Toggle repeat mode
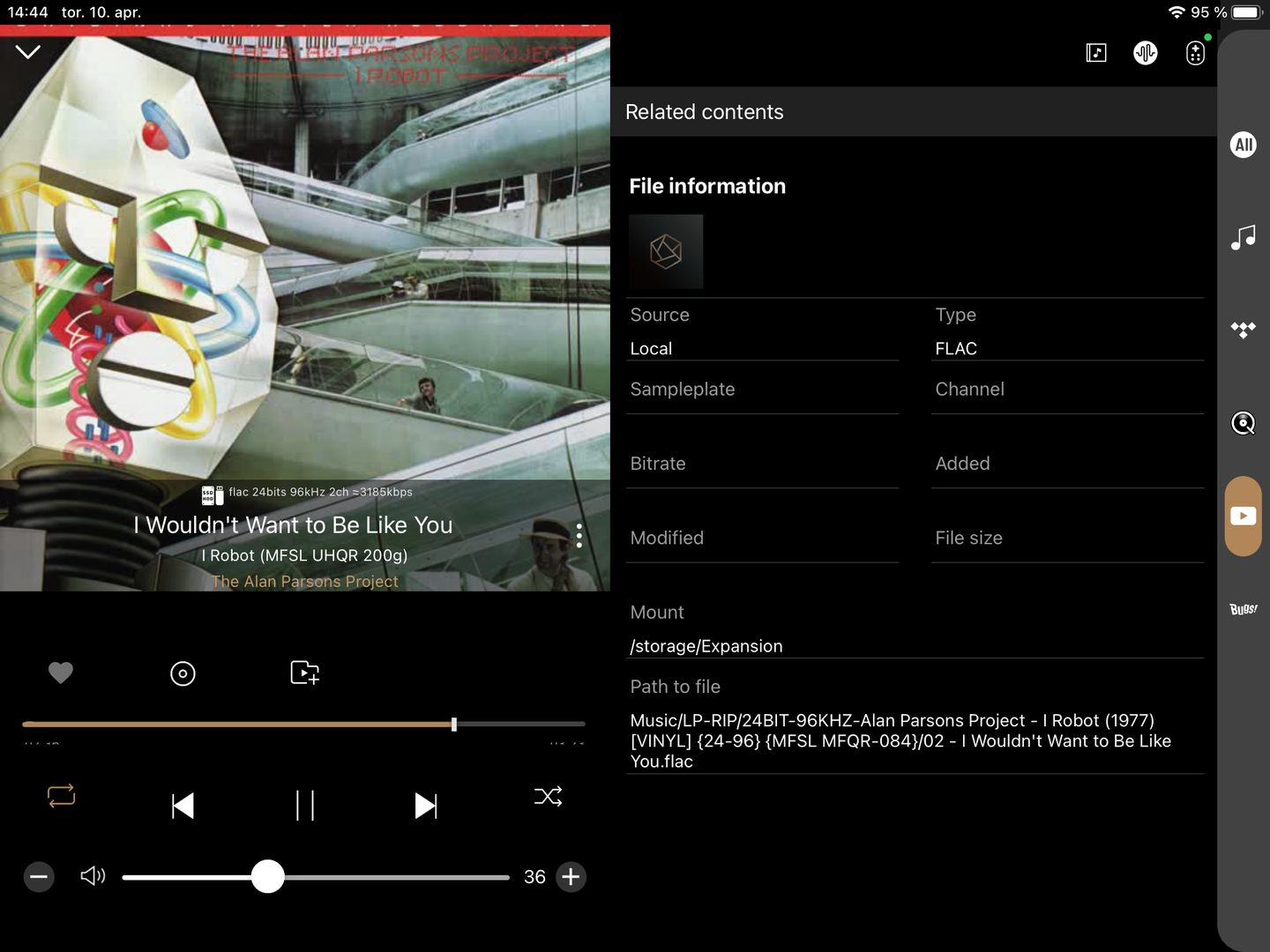 (62, 796)
